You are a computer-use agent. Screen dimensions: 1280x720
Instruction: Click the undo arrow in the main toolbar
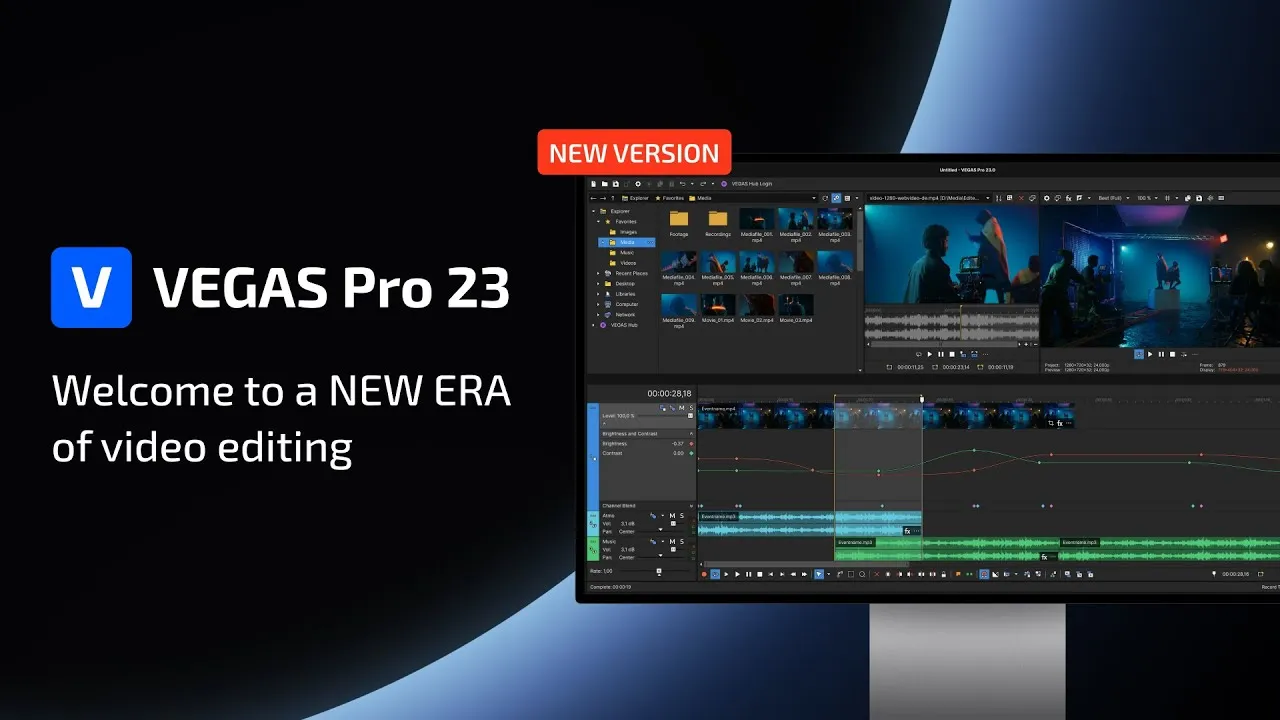(682, 184)
